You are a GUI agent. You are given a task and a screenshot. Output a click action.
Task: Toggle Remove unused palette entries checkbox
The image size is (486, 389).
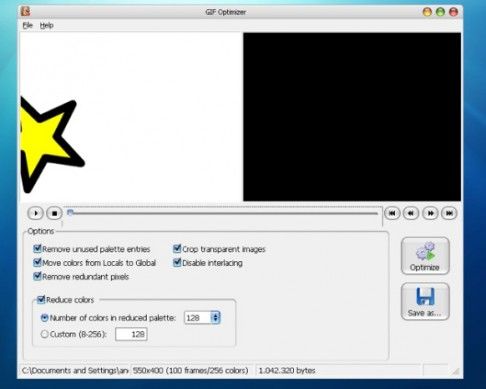click(37, 249)
